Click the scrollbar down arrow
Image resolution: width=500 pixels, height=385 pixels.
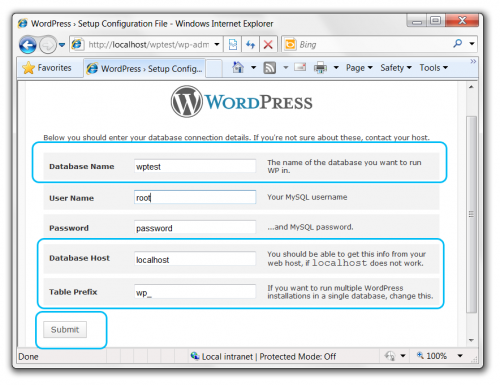click(471, 340)
